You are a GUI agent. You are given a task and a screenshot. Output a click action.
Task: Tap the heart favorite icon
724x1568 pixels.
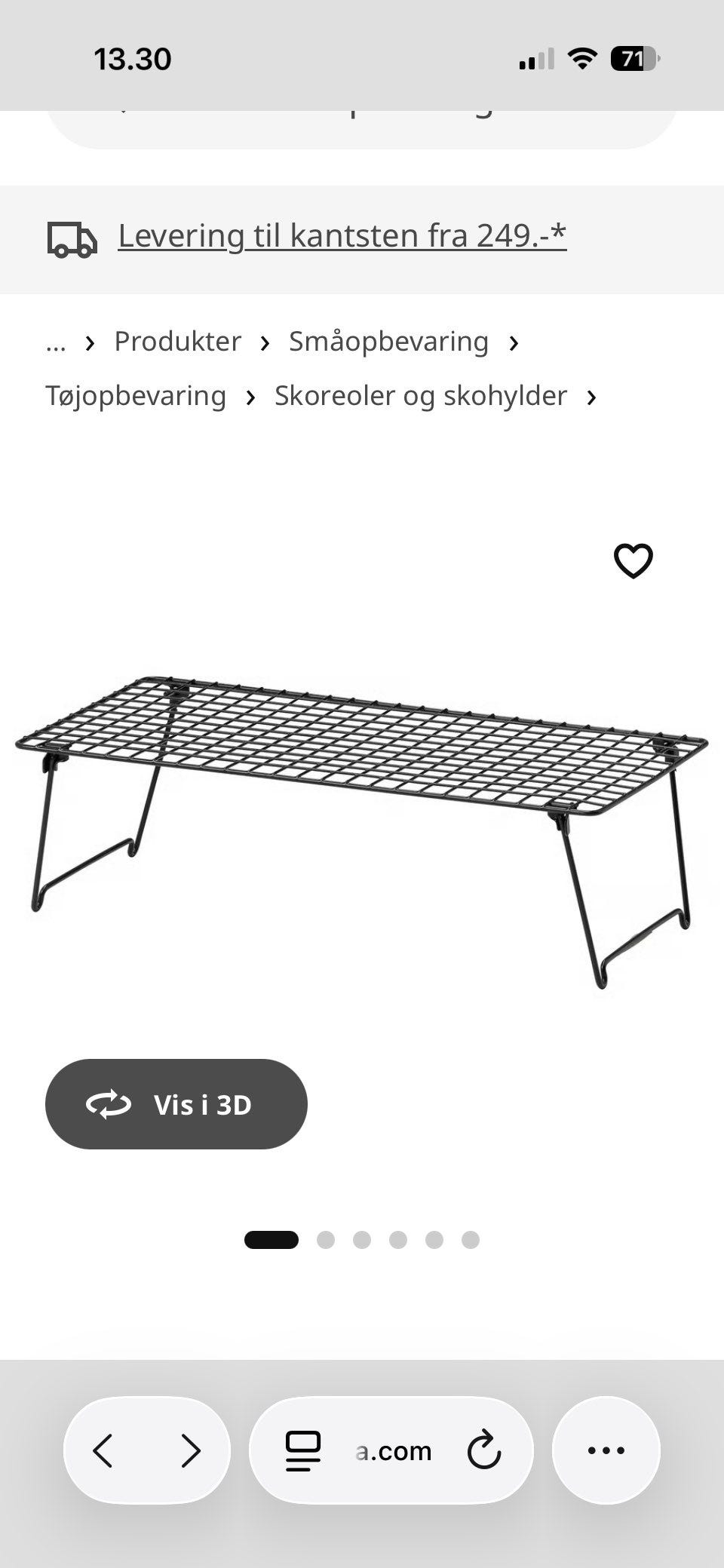[x=633, y=561]
